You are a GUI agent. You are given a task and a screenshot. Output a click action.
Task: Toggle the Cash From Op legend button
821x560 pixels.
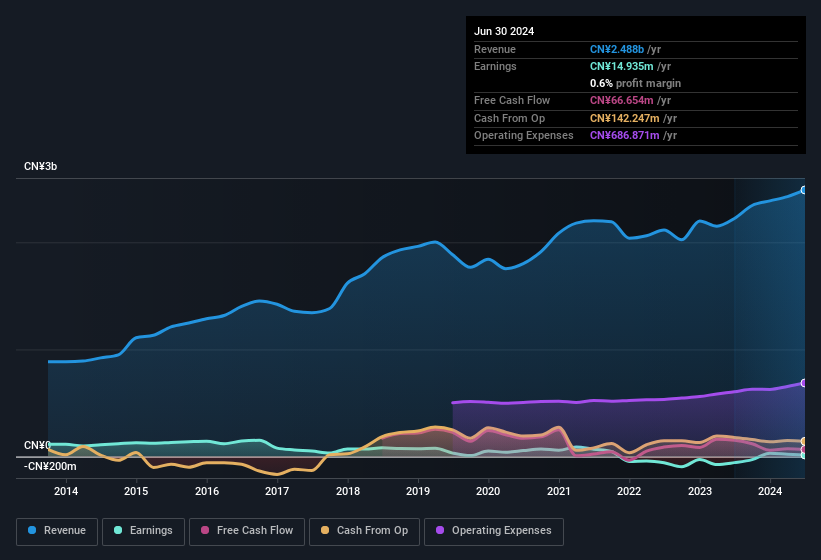364,531
